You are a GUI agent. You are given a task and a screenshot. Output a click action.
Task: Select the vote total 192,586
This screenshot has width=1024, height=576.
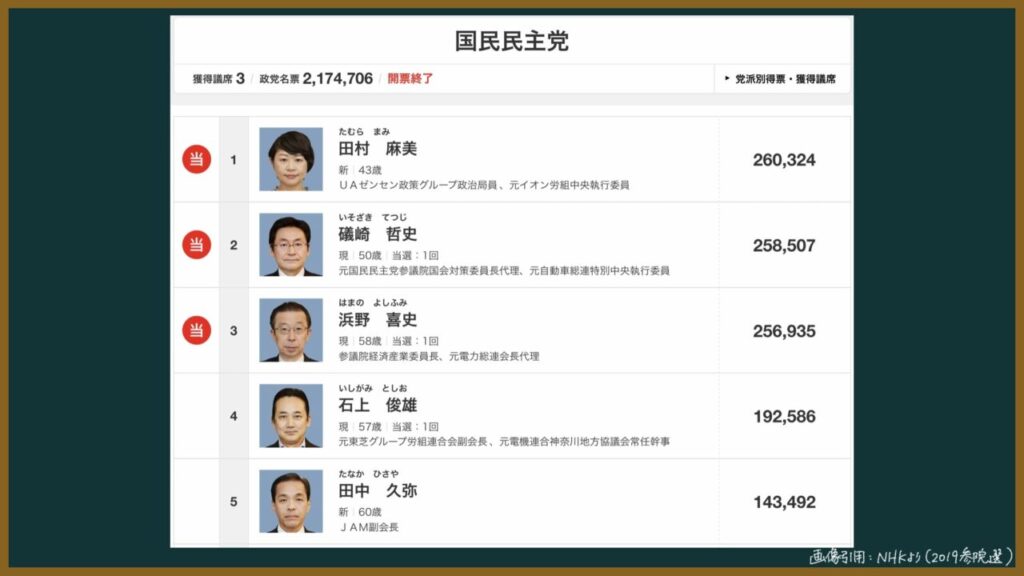784,417
